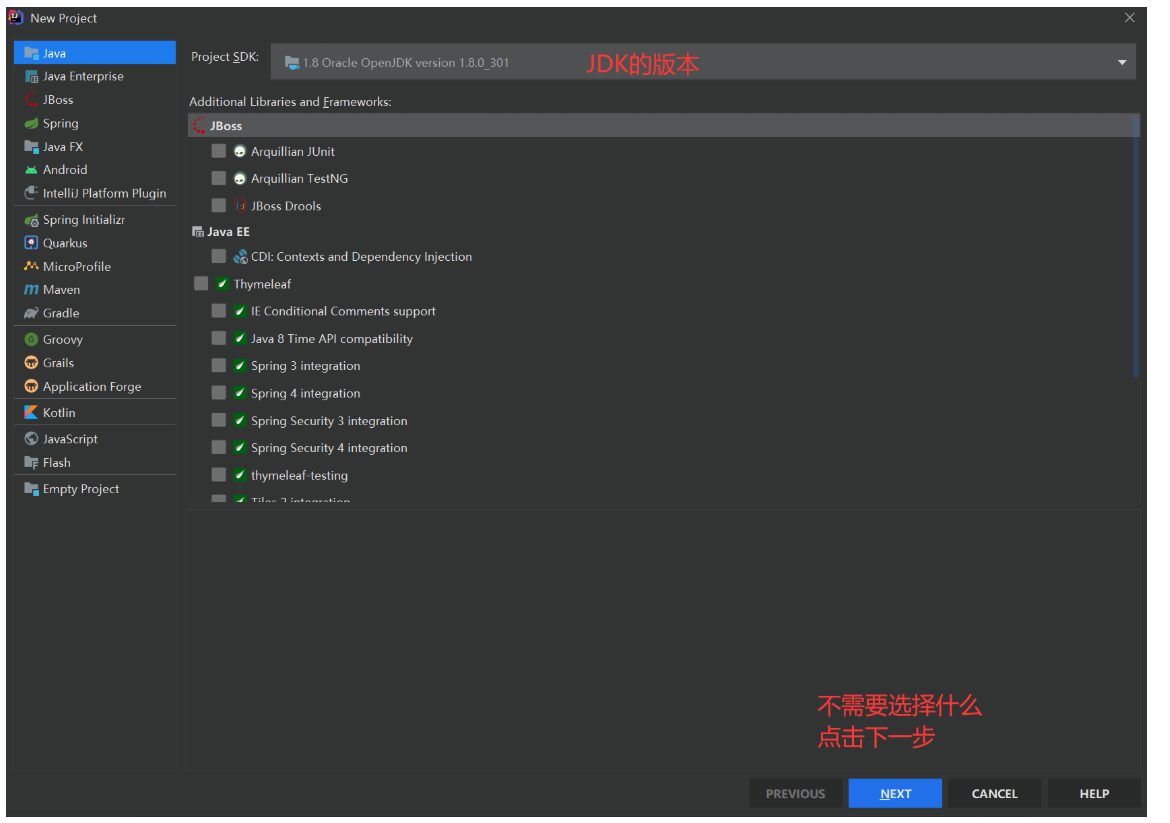The height and width of the screenshot is (823, 1170).
Task: Choose the Java Enterprise icon in sidebar
Action: pos(31,77)
